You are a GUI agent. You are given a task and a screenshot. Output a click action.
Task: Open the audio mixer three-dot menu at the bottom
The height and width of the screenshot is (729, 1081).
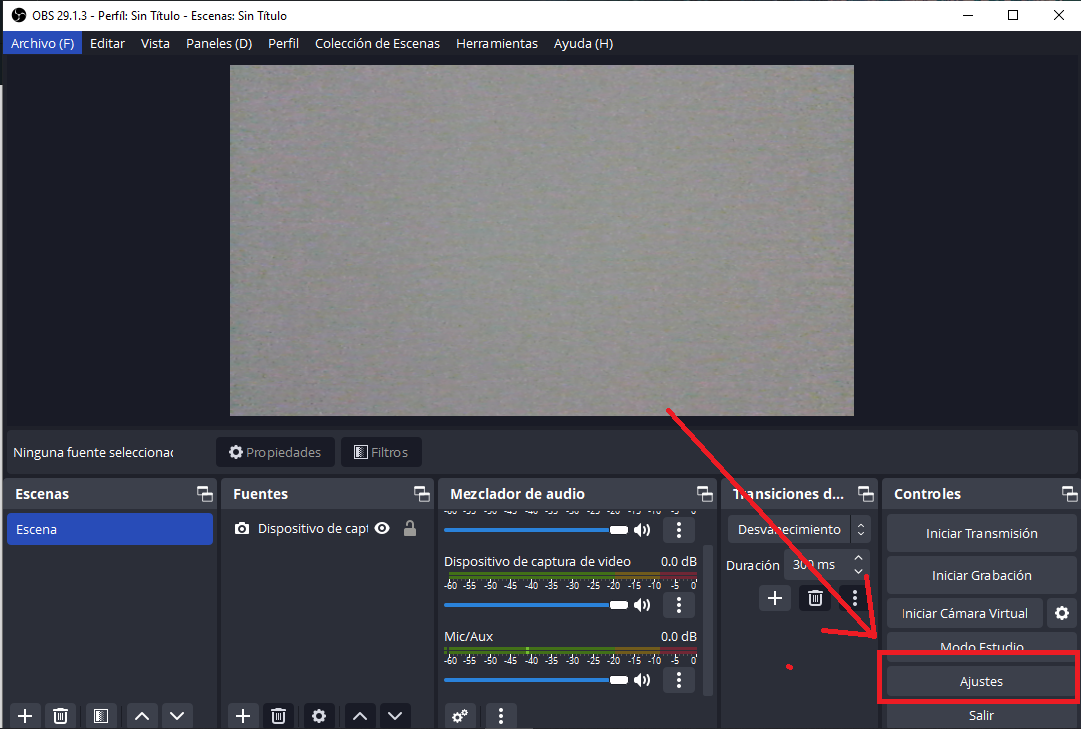point(500,715)
